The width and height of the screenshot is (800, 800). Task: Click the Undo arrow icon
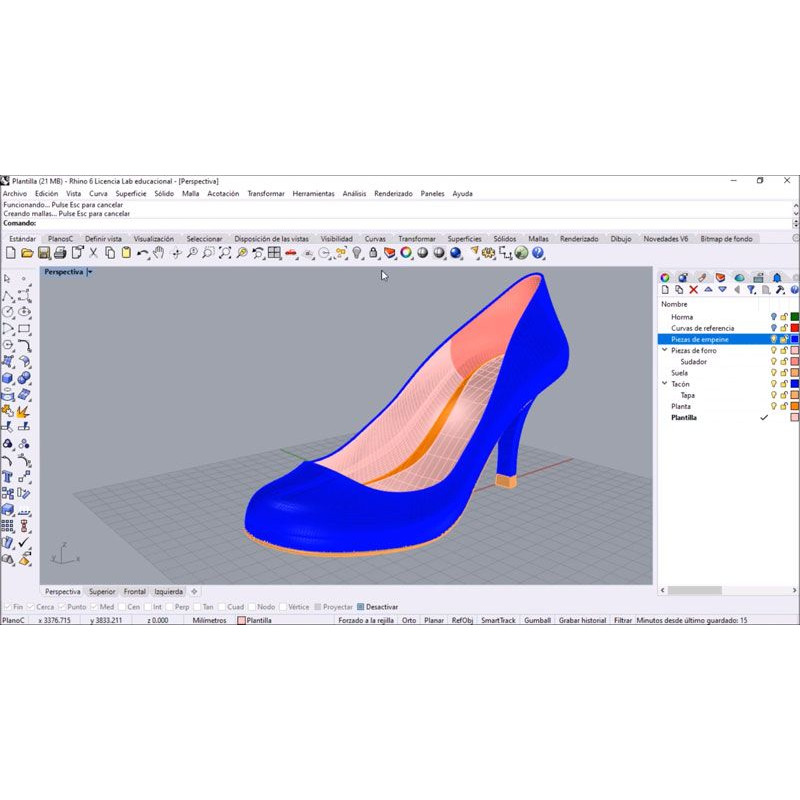coord(143,254)
